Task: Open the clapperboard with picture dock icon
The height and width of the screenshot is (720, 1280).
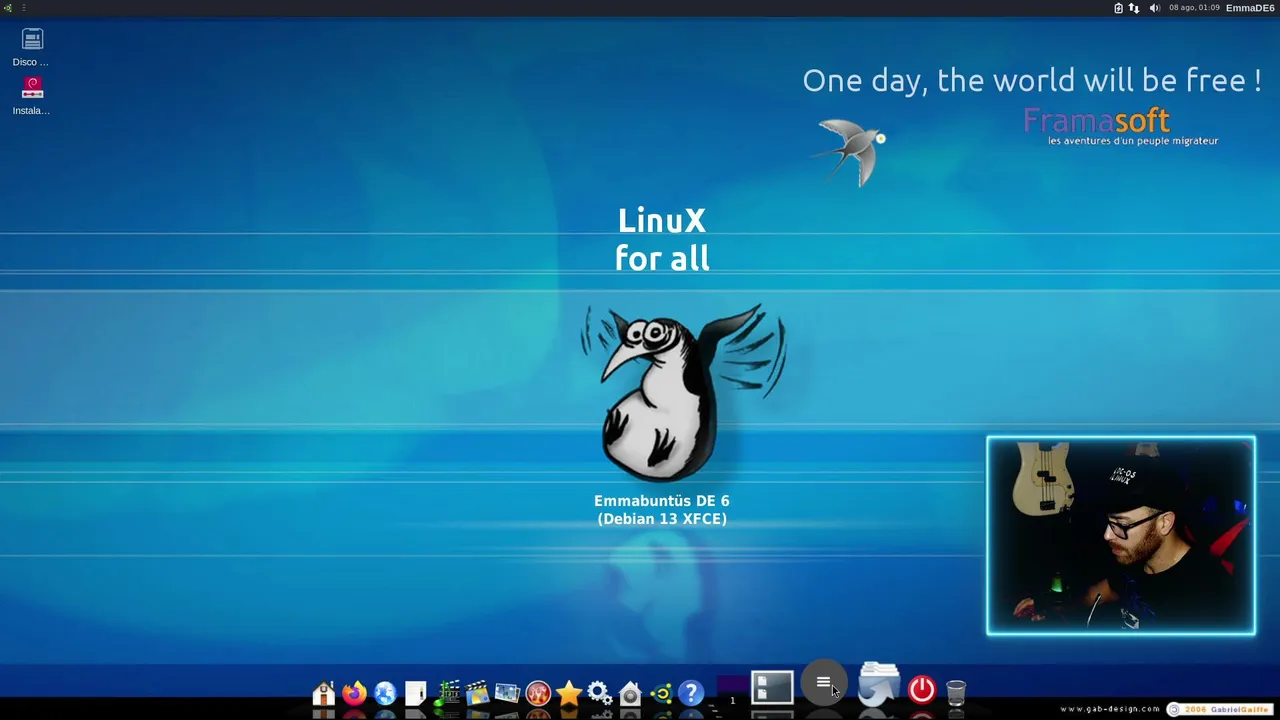Action: 477,693
